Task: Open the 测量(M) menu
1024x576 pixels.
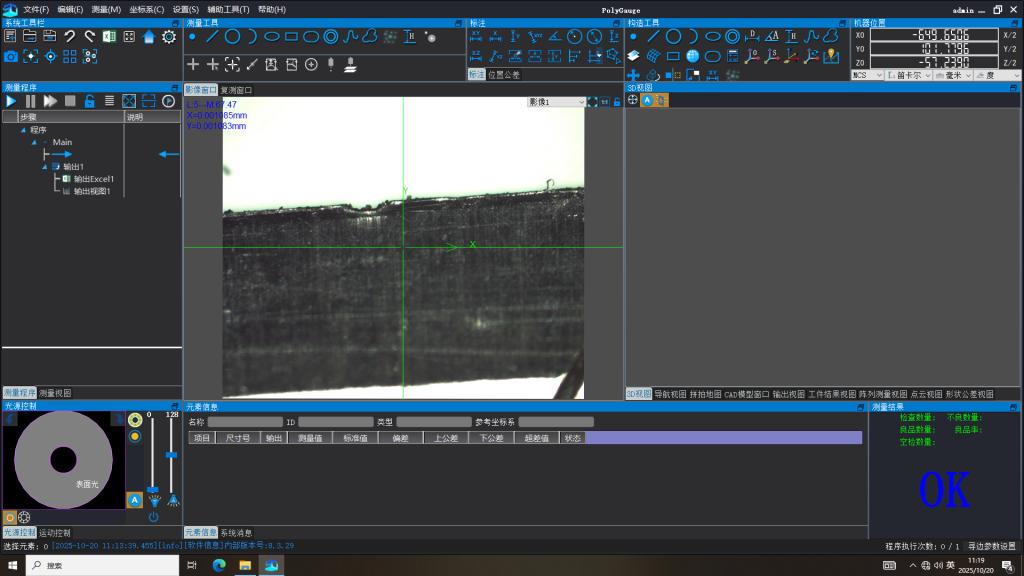Action: [x=106, y=9]
